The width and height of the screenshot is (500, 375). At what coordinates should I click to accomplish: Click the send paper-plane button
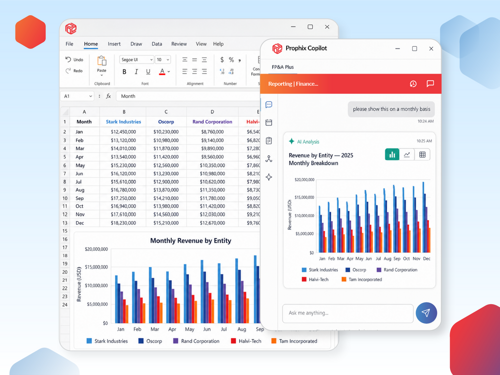click(x=426, y=313)
